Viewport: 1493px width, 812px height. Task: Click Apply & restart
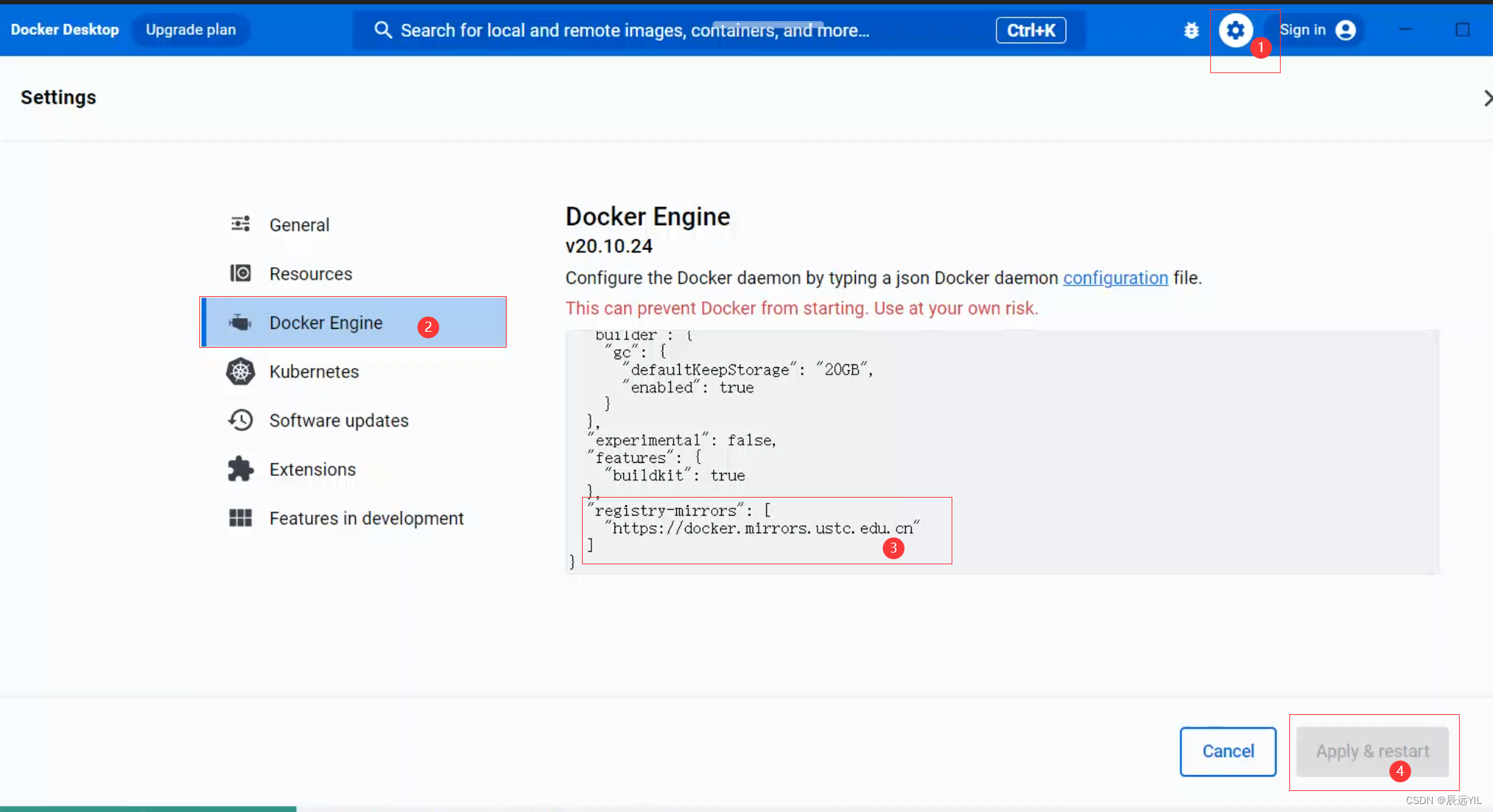tap(1372, 751)
